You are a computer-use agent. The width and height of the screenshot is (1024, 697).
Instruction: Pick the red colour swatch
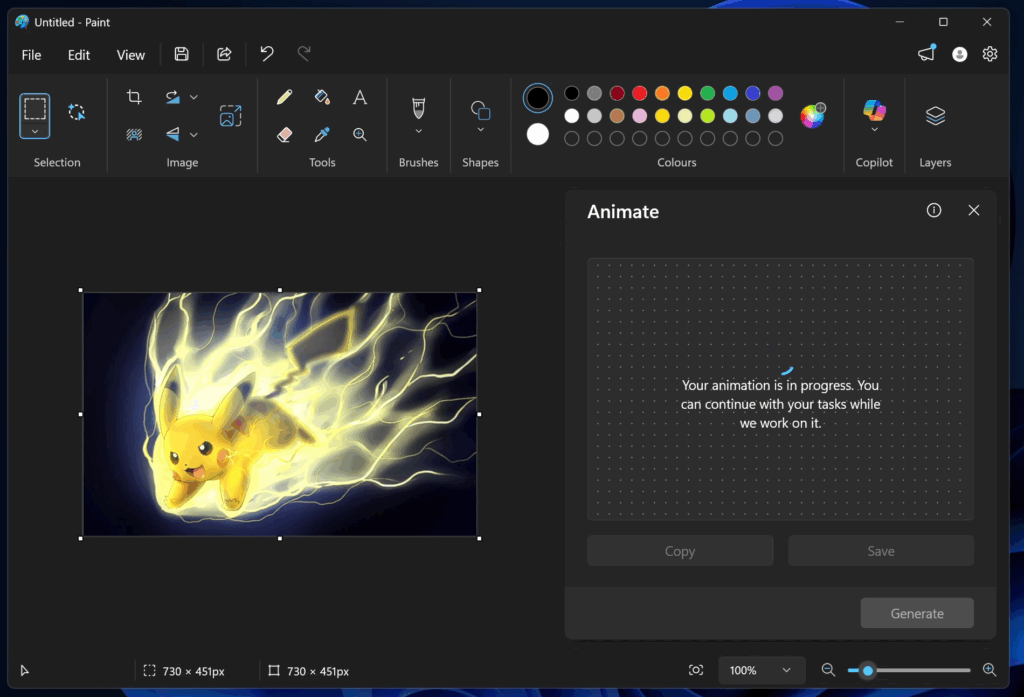(640, 93)
